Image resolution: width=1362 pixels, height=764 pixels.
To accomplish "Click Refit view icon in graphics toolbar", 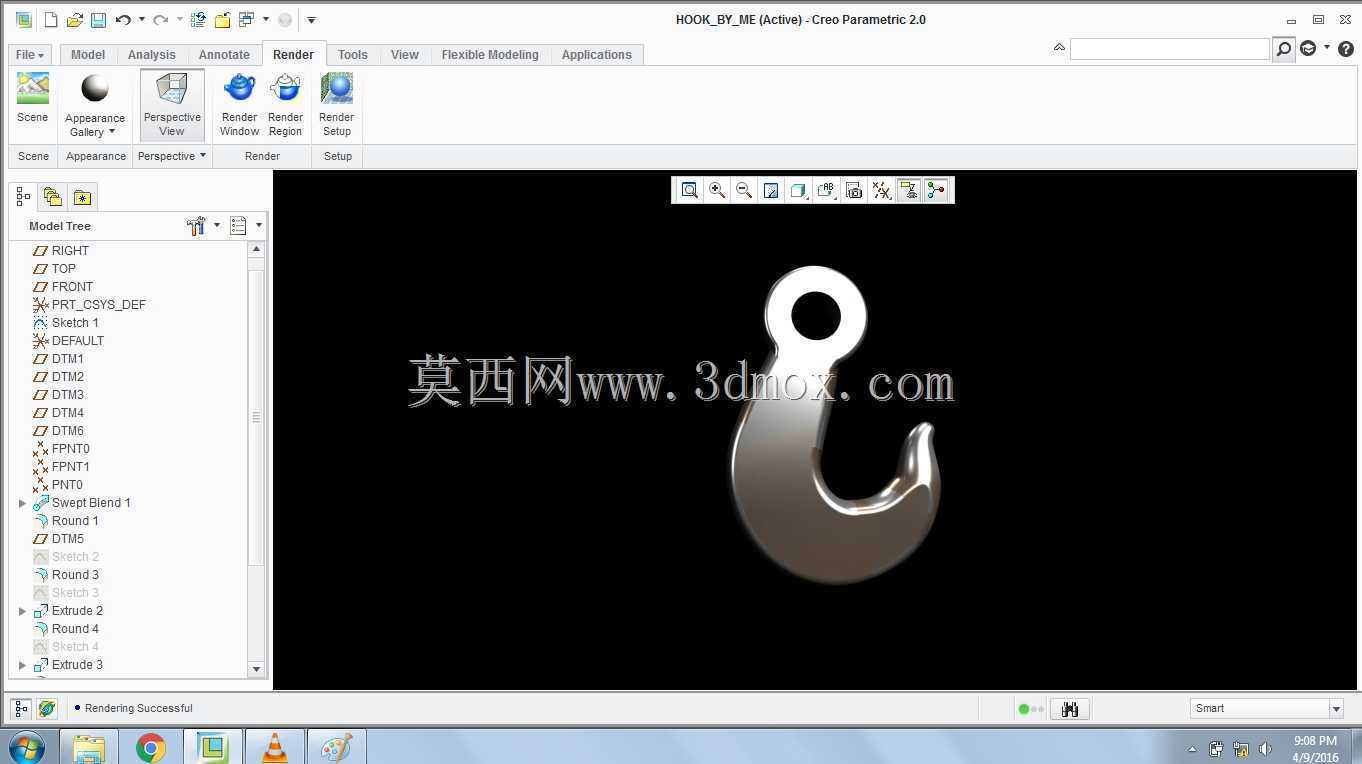I will [x=690, y=190].
